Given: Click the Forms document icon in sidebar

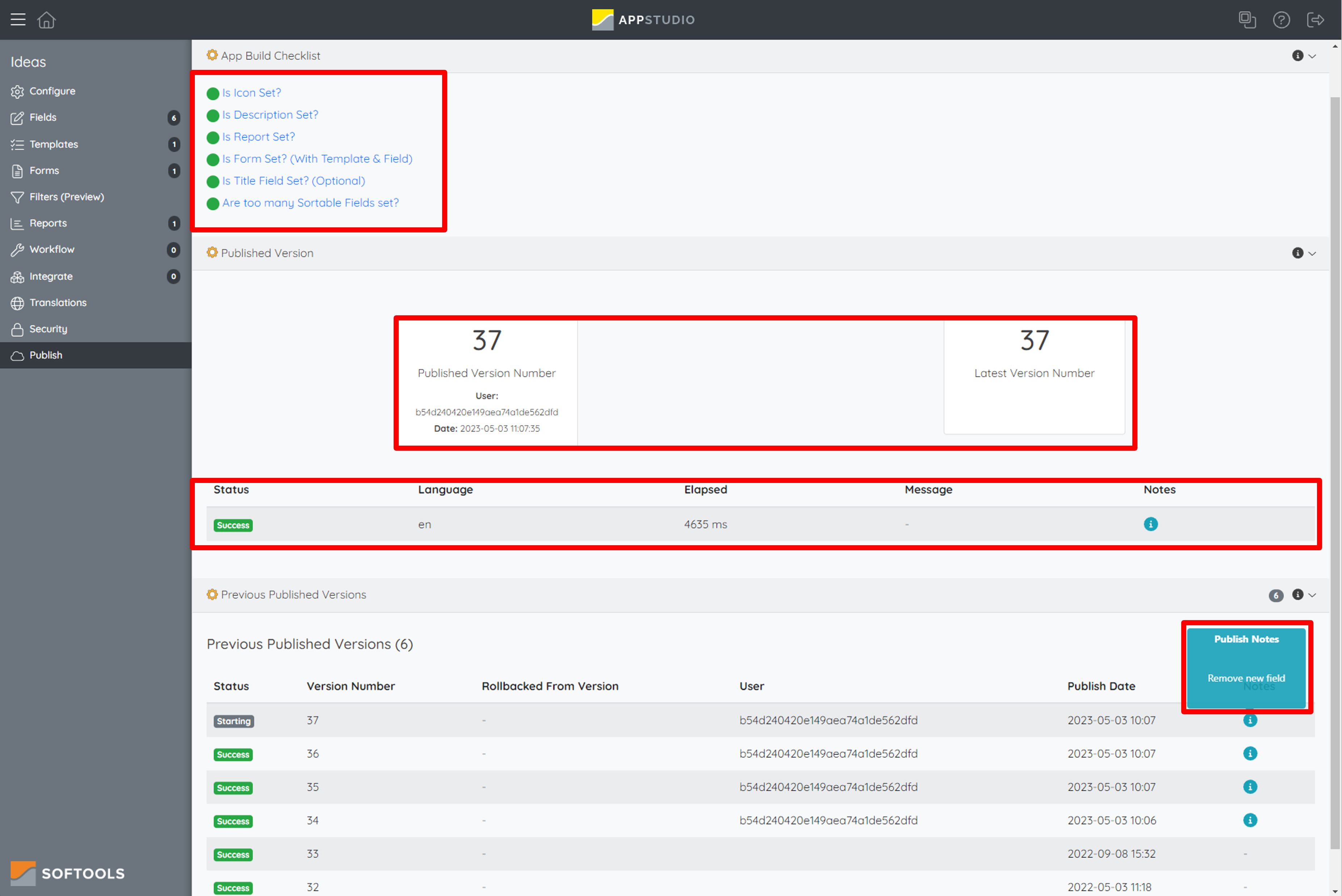Looking at the screenshot, I should (x=18, y=171).
